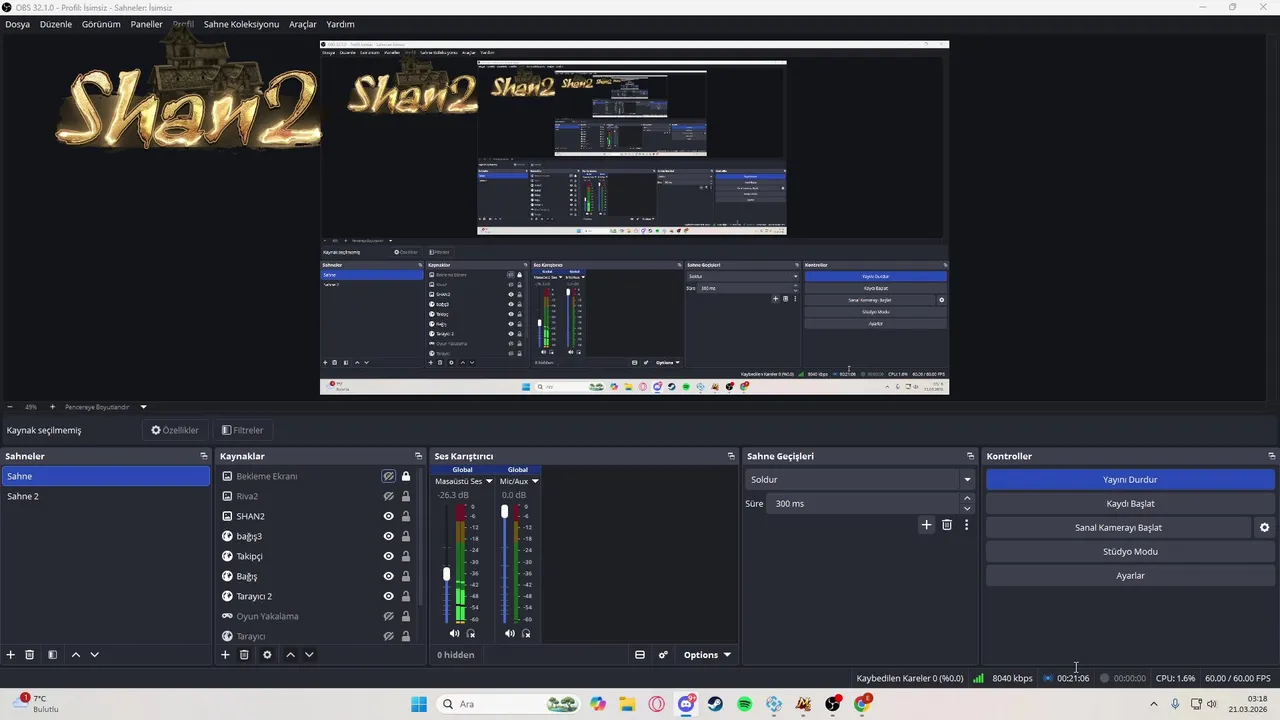Open advanced audio properties gears icon
Screen dimensions: 1280x720
[x=663, y=655]
